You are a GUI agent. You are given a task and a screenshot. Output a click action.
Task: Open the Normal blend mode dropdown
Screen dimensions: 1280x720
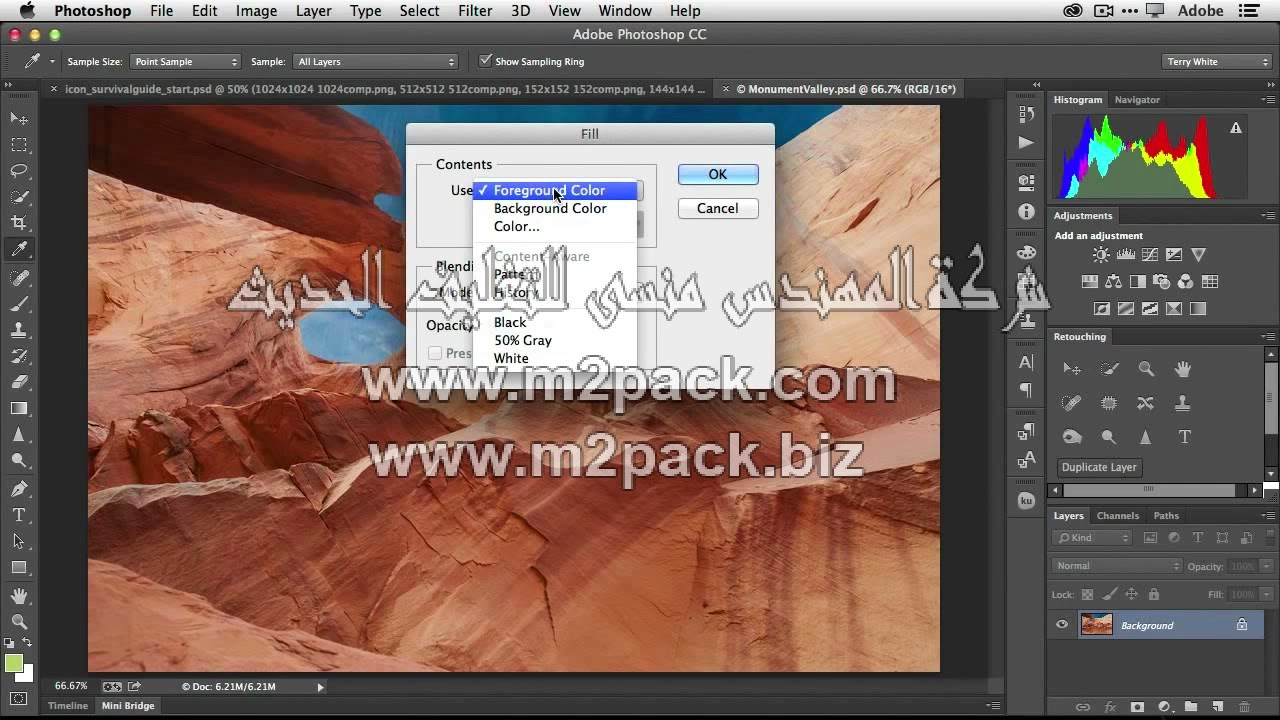point(1117,566)
